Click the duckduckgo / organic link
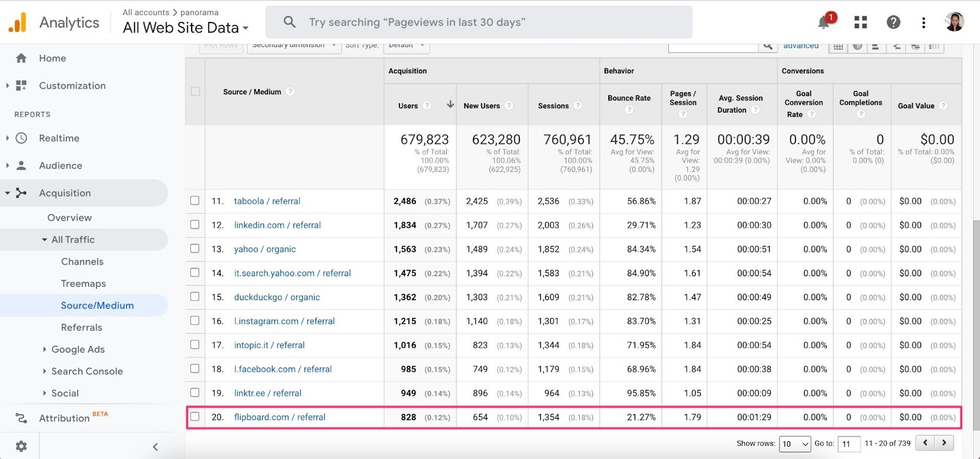 (277, 297)
